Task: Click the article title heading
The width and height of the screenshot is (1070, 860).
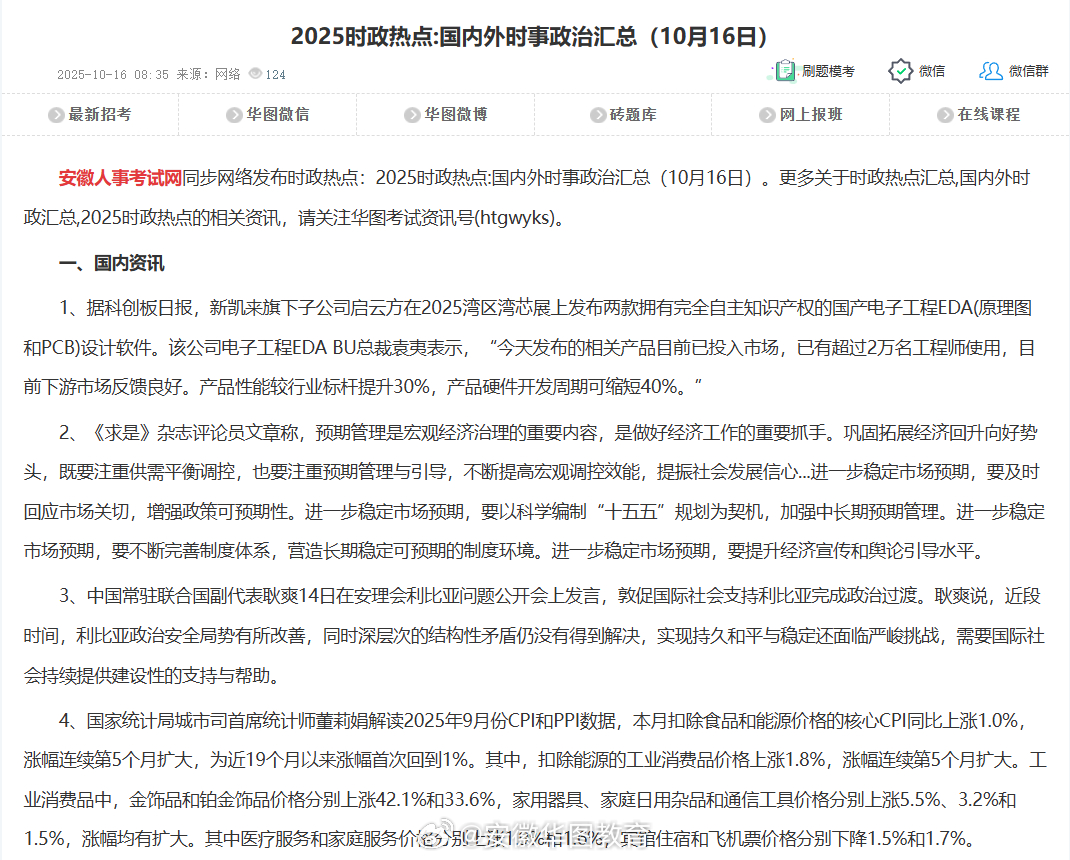Action: point(529,37)
